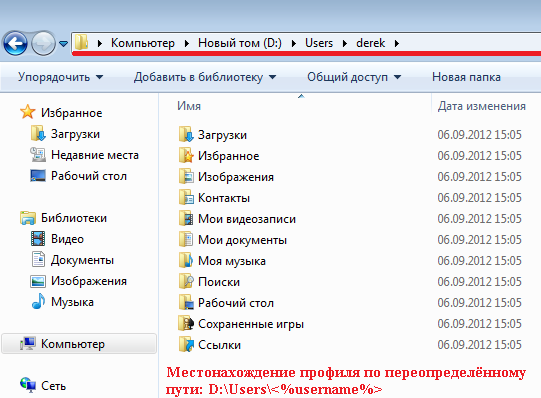Select Изображения folder icon in file list

point(186,176)
